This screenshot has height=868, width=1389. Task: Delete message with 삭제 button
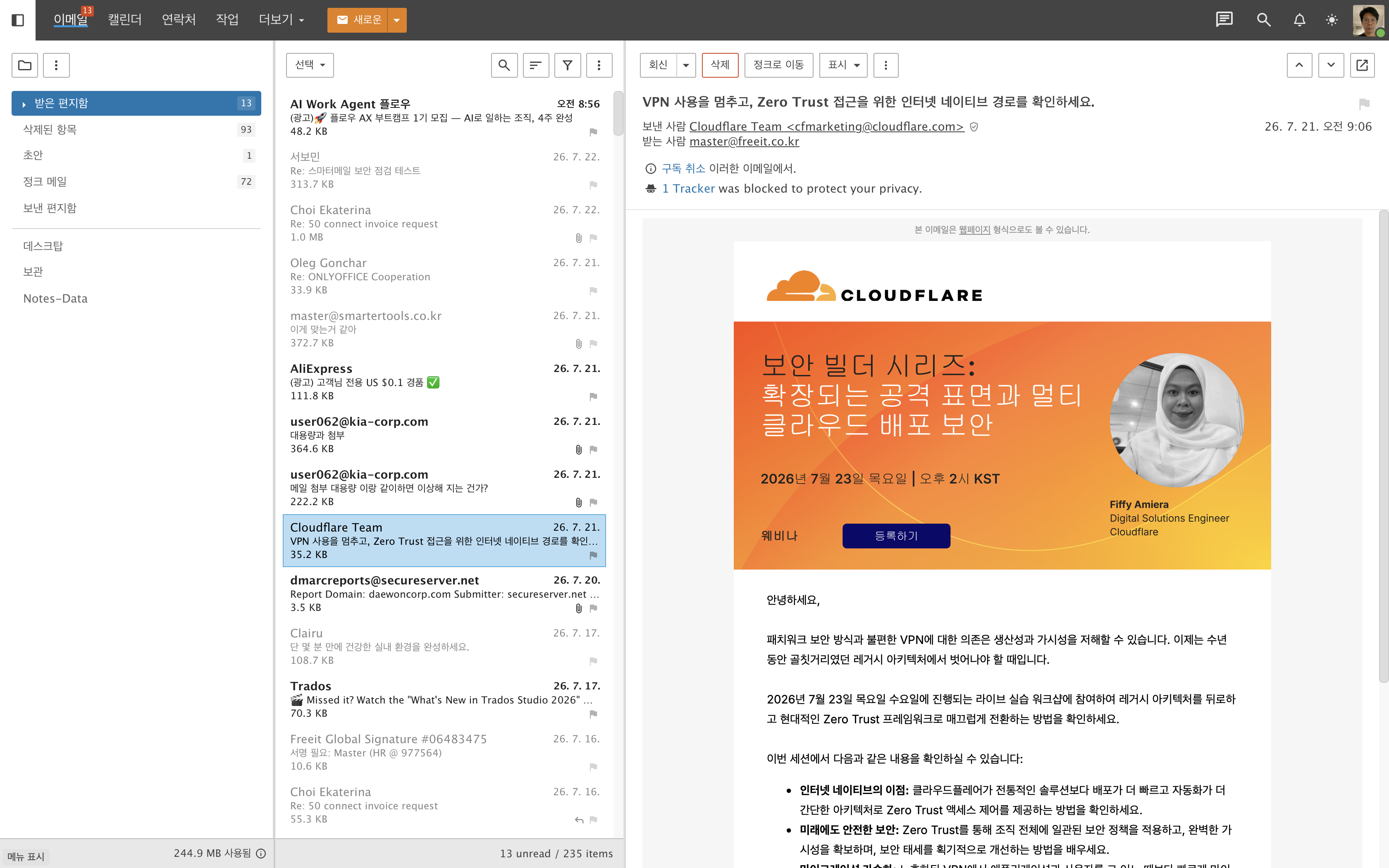720,65
